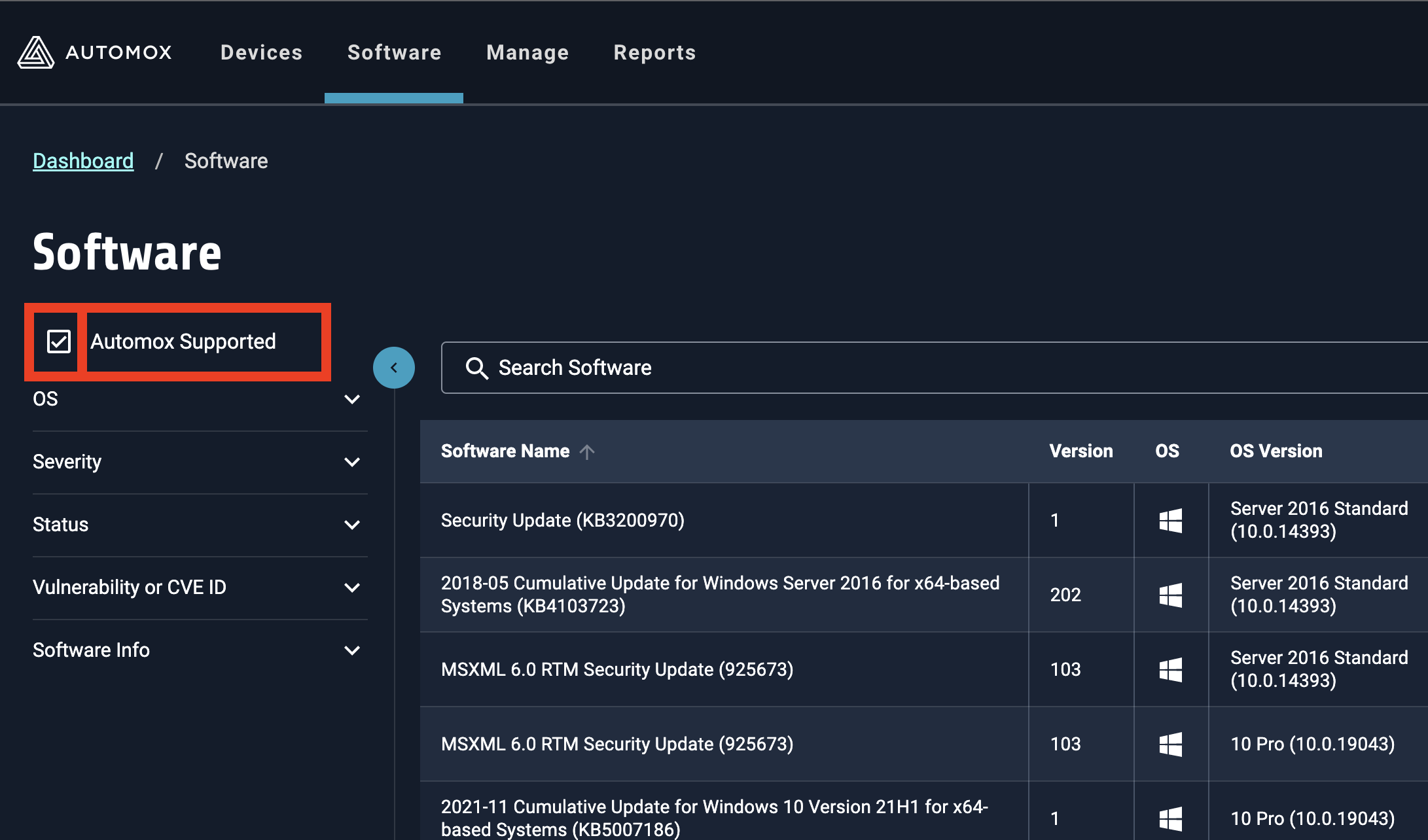Click the Automox logo icon
This screenshot has width=1428, height=840.
pyautogui.click(x=35, y=52)
